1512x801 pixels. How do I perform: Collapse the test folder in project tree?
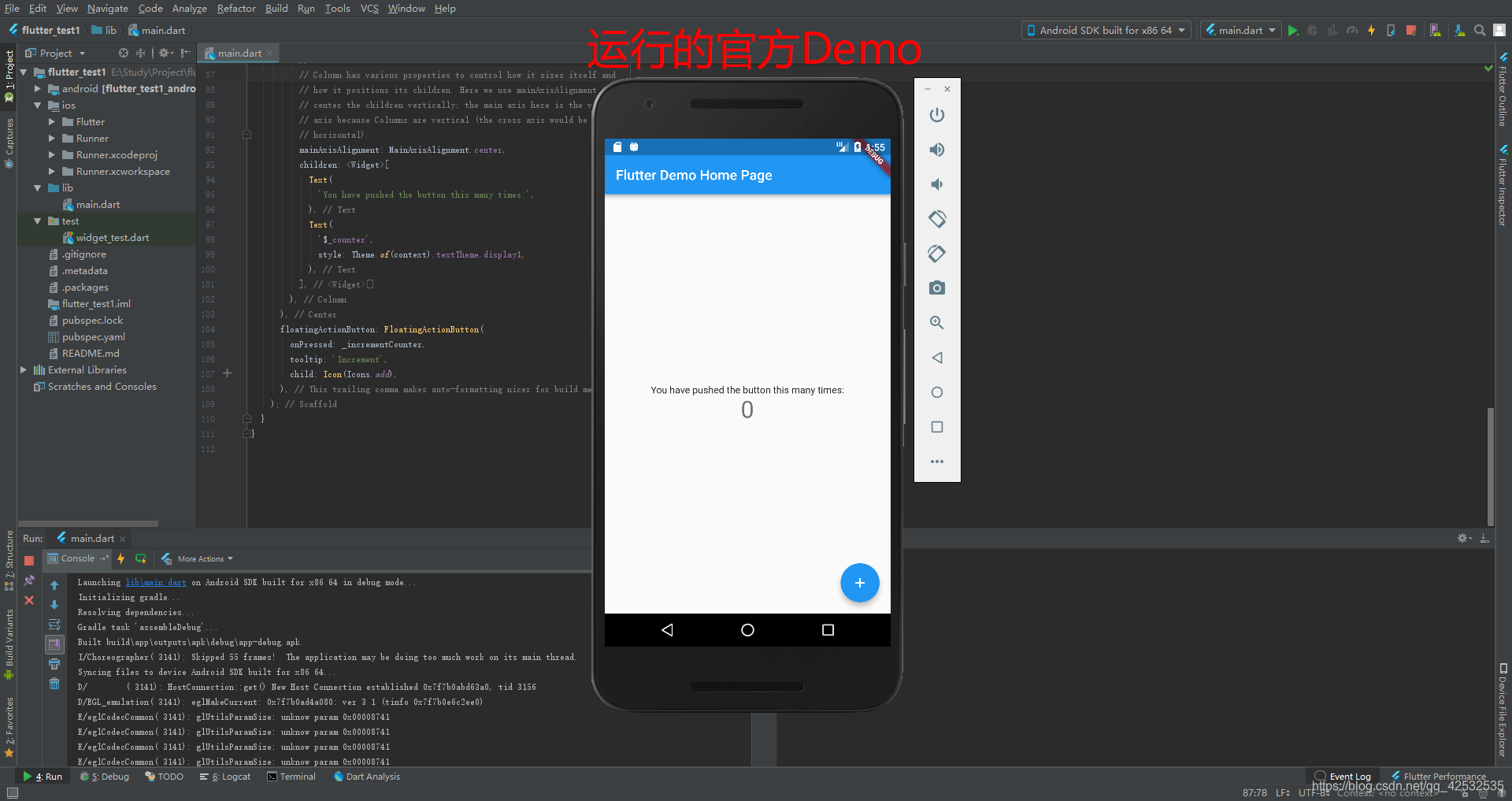[37, 221]
